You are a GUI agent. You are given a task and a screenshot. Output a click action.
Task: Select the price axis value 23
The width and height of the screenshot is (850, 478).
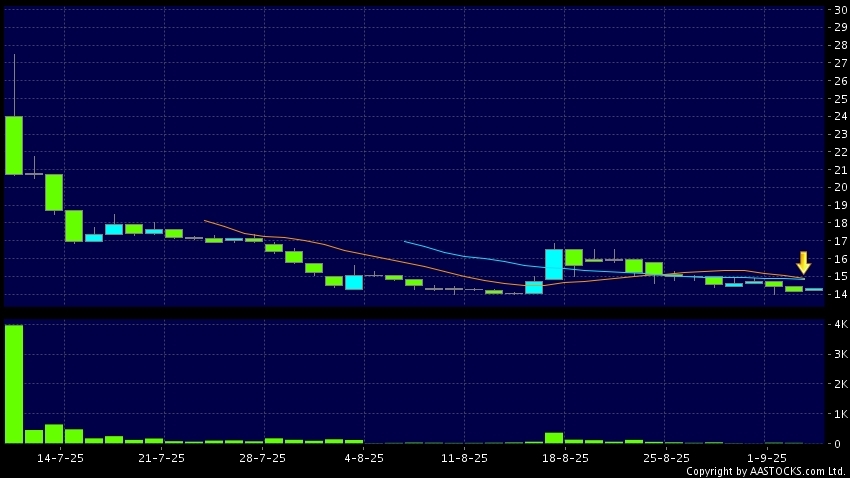tap(841, 134)
